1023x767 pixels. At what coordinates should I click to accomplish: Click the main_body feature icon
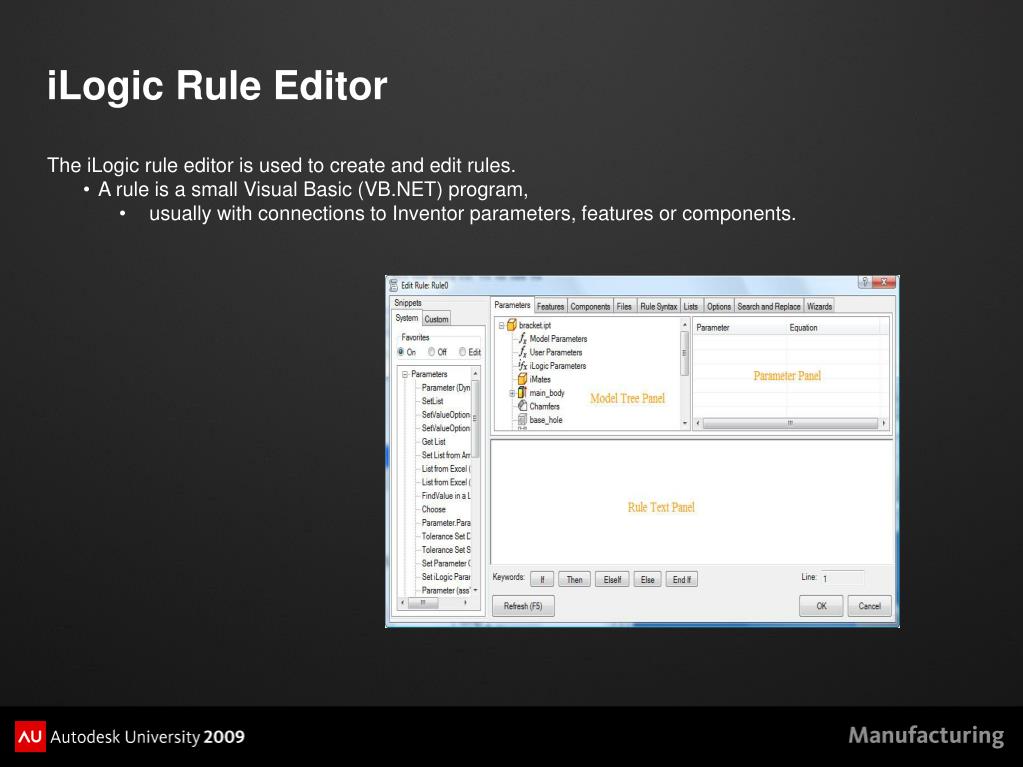pos(522,393)
